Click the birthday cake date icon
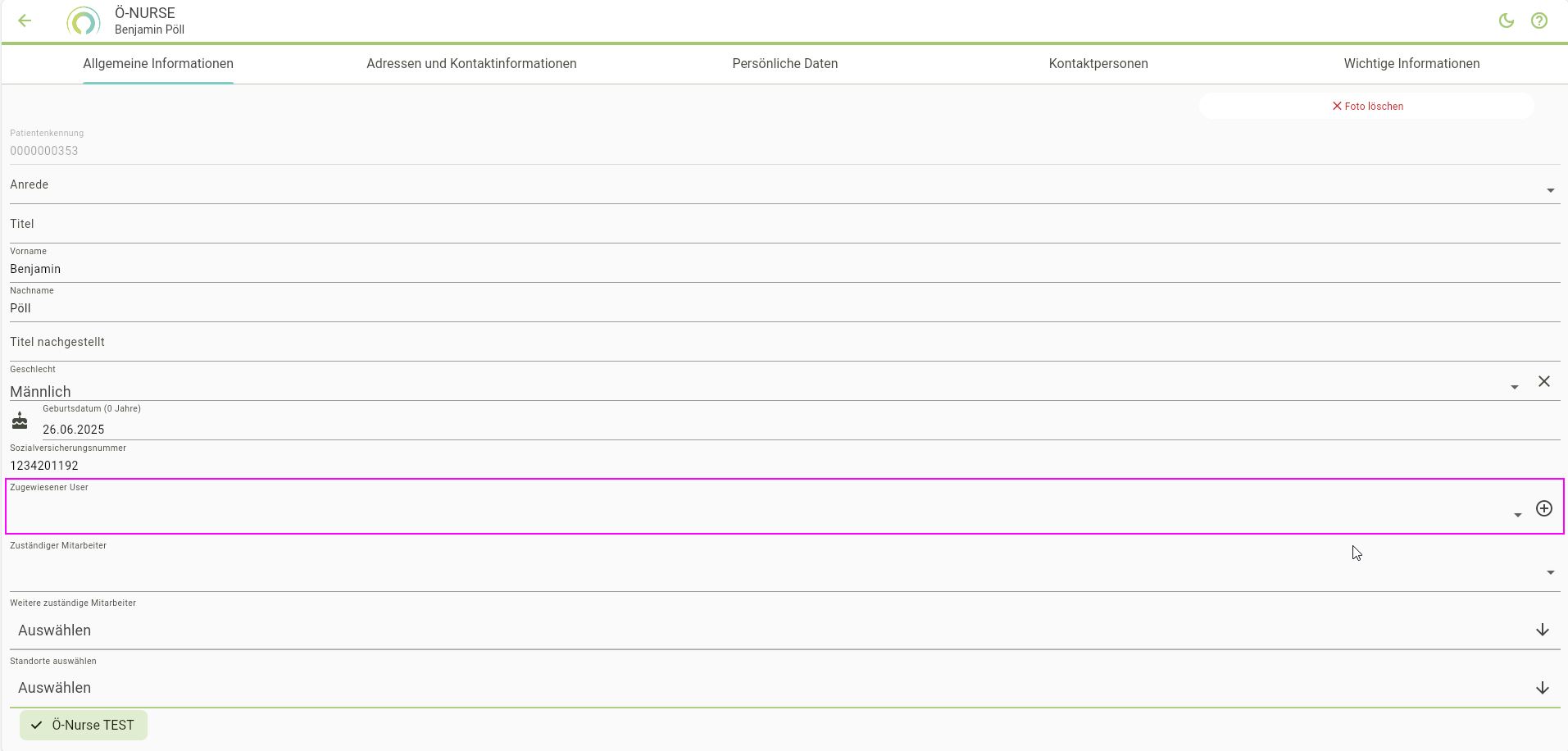The height and width of the screenshot is (751, 1568). tap(20, 421)
